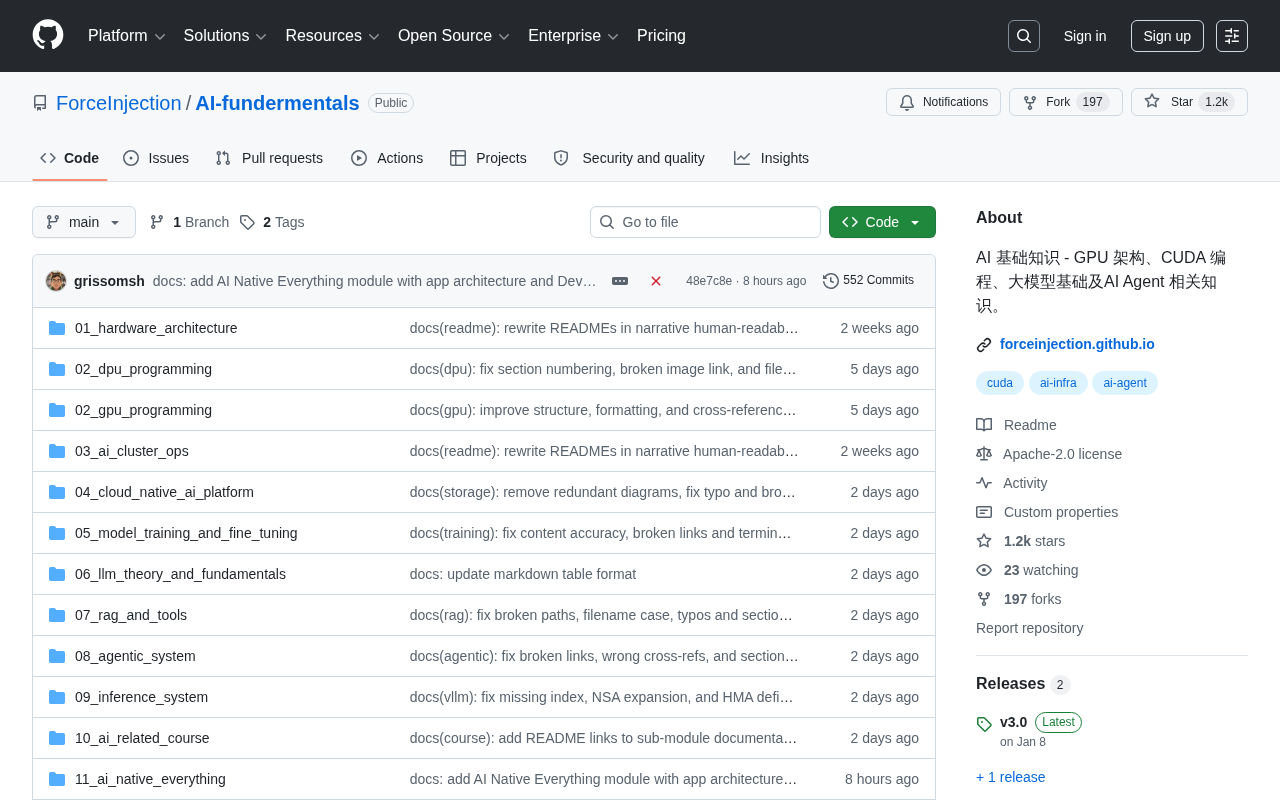Click the grissomsh avatar image
1280x800 pixels.
[x=56, y=281]
